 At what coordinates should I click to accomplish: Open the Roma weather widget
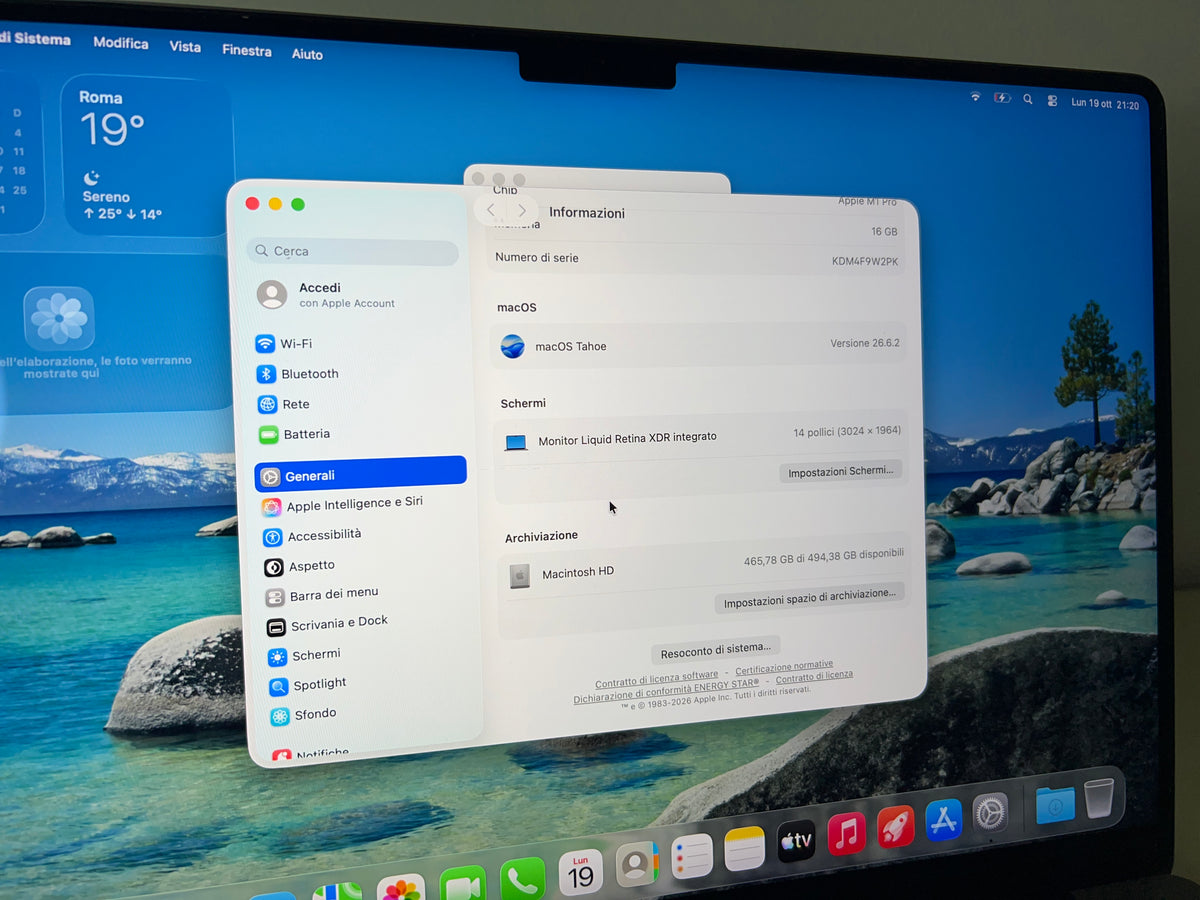coord(148,157)
